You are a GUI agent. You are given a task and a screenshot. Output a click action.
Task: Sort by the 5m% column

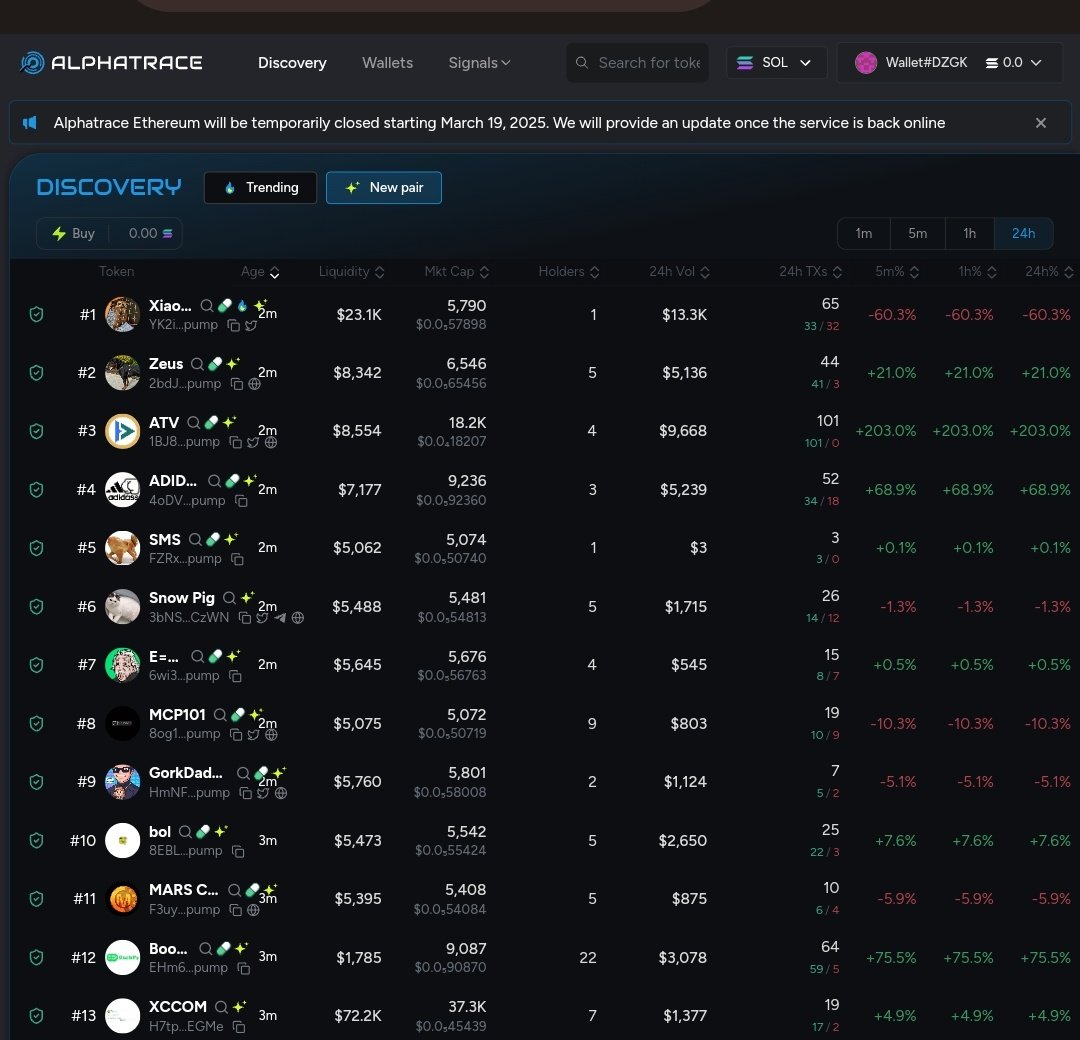click(x=897, y=272)
